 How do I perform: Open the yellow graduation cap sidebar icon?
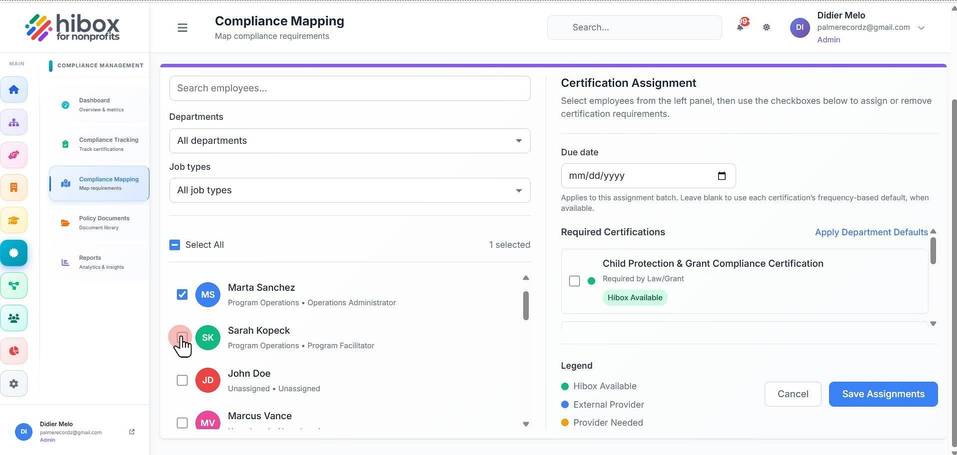[13, 220]
